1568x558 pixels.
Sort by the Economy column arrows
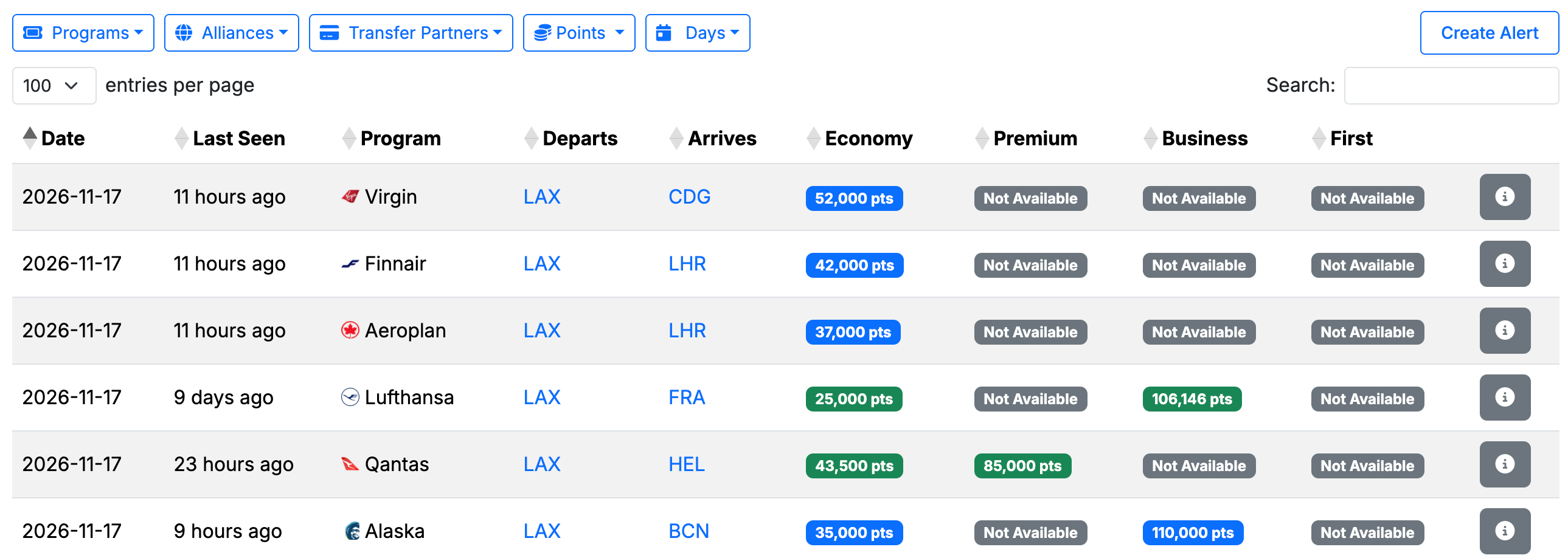(813, 138)
